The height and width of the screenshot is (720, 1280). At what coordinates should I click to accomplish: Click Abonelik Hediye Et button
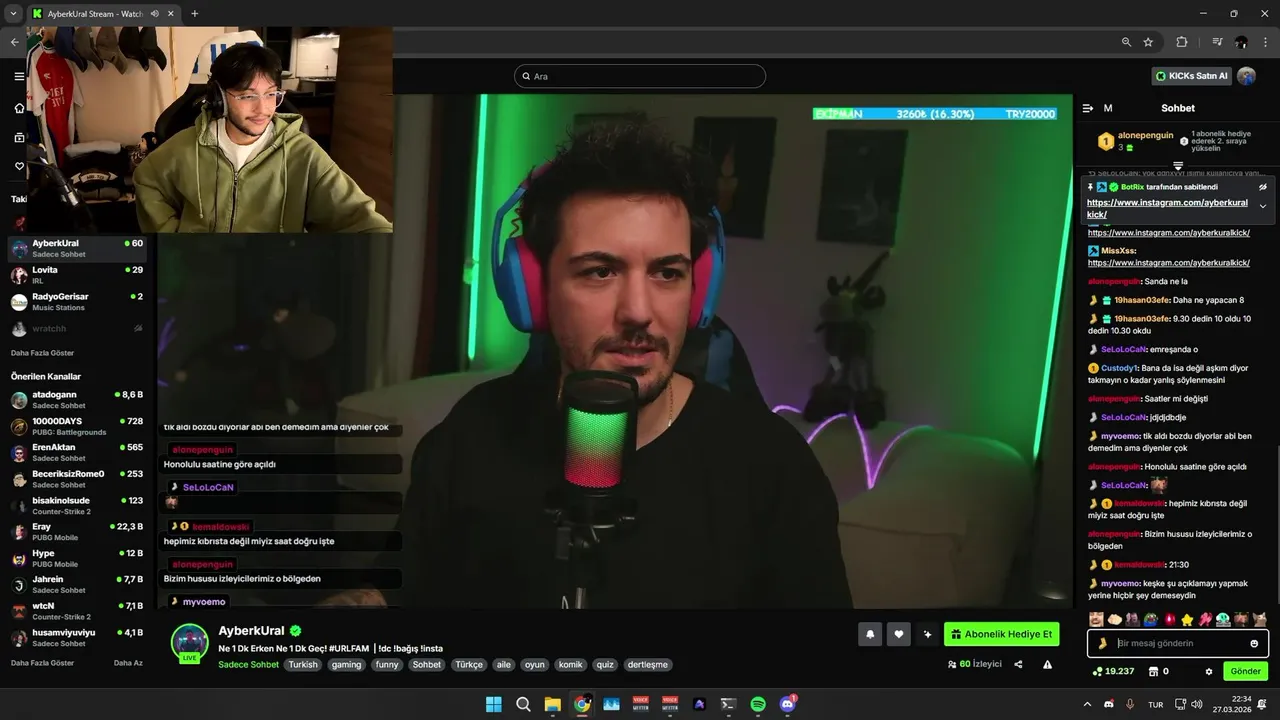[1001, 634]
